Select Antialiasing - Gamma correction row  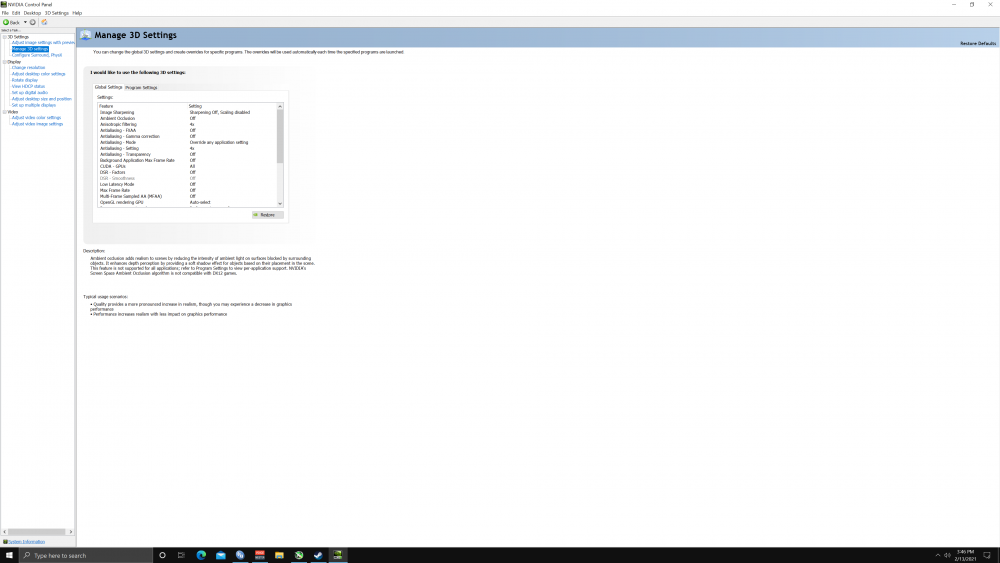tap(188, 136)
